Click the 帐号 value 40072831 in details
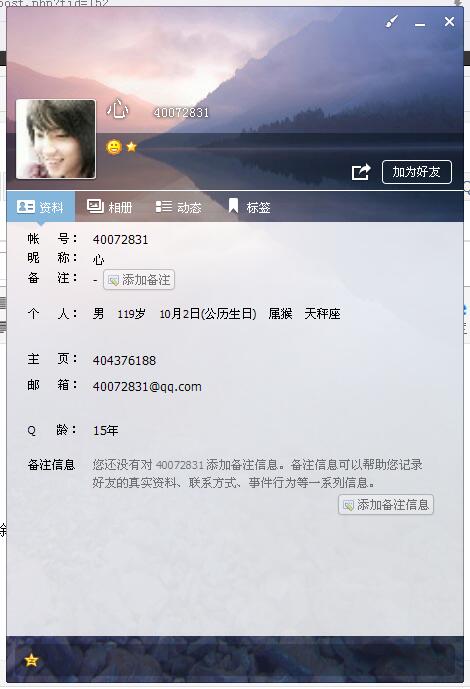The image size is (470, 689). pyautogui.click(x=120, y=240)
